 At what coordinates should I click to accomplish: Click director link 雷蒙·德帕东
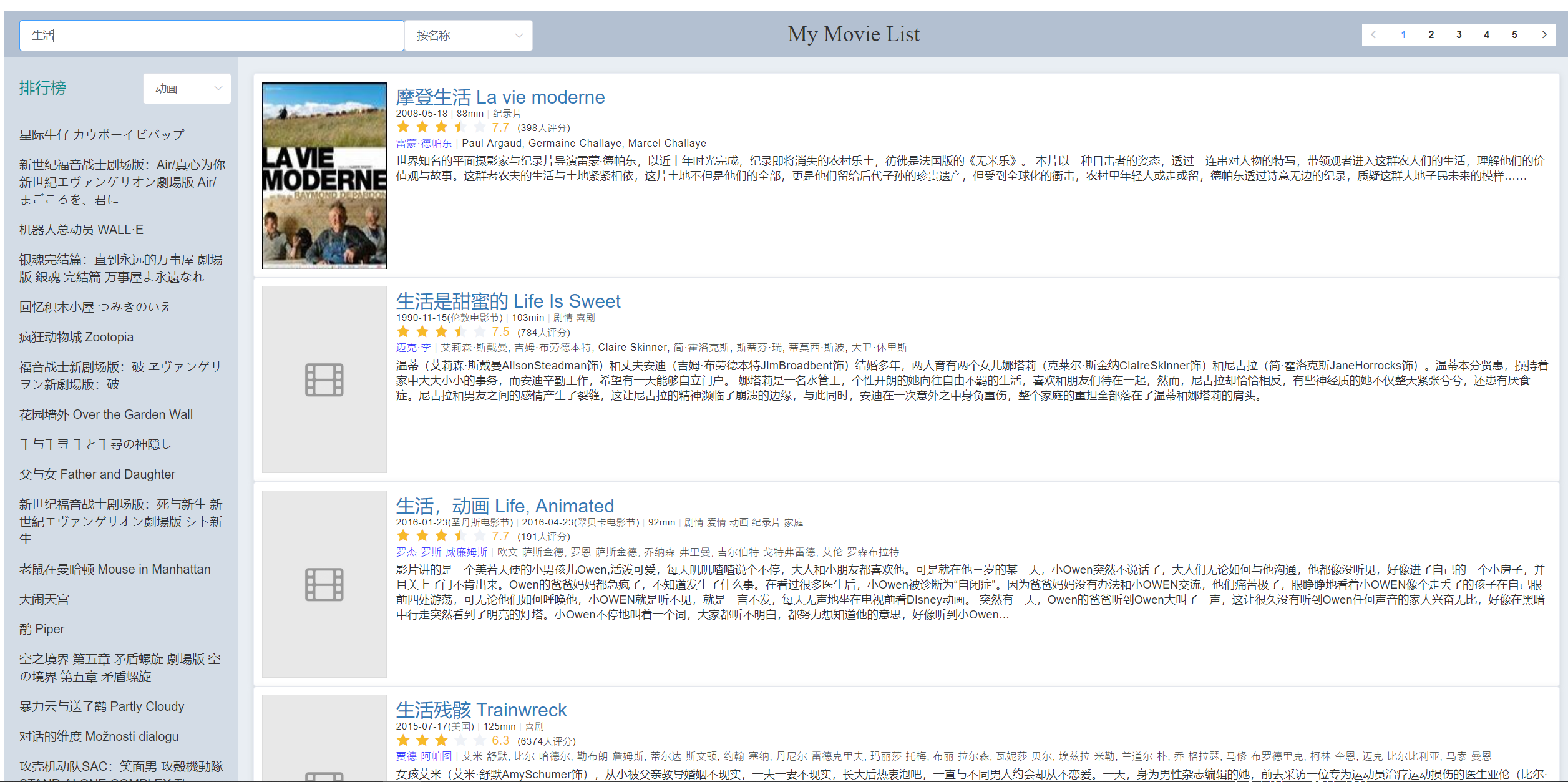[424, 144]
